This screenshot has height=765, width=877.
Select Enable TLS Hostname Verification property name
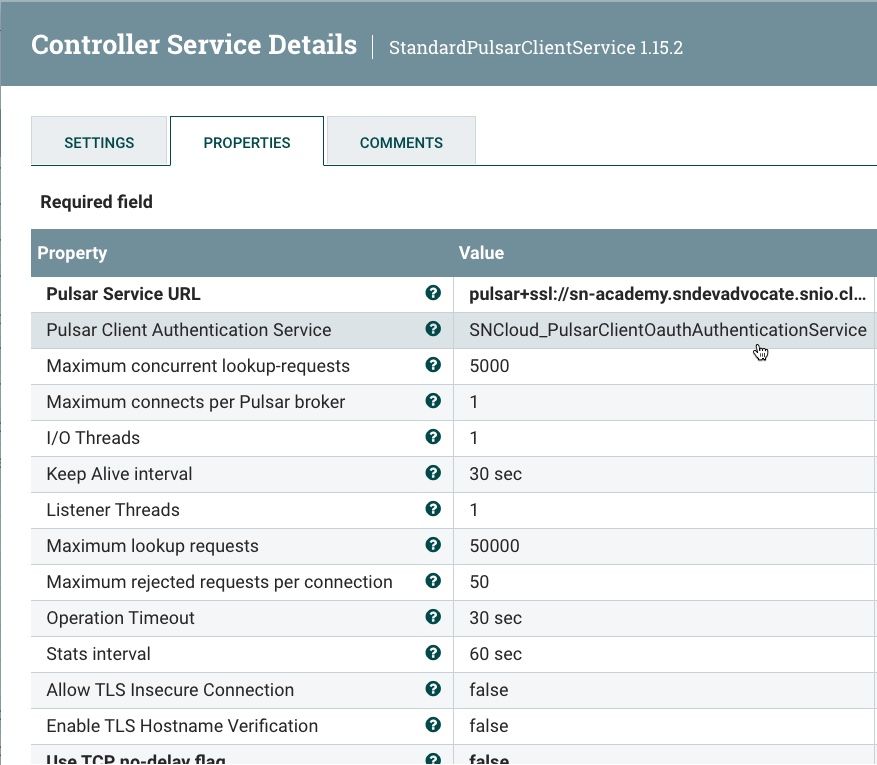coord(182,726)
